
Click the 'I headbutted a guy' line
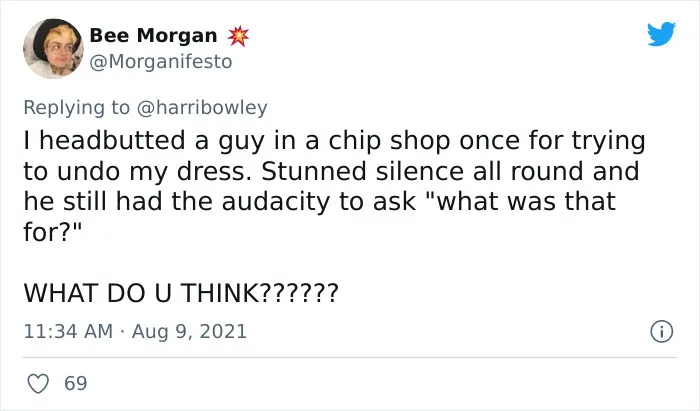tap(334, 141)
